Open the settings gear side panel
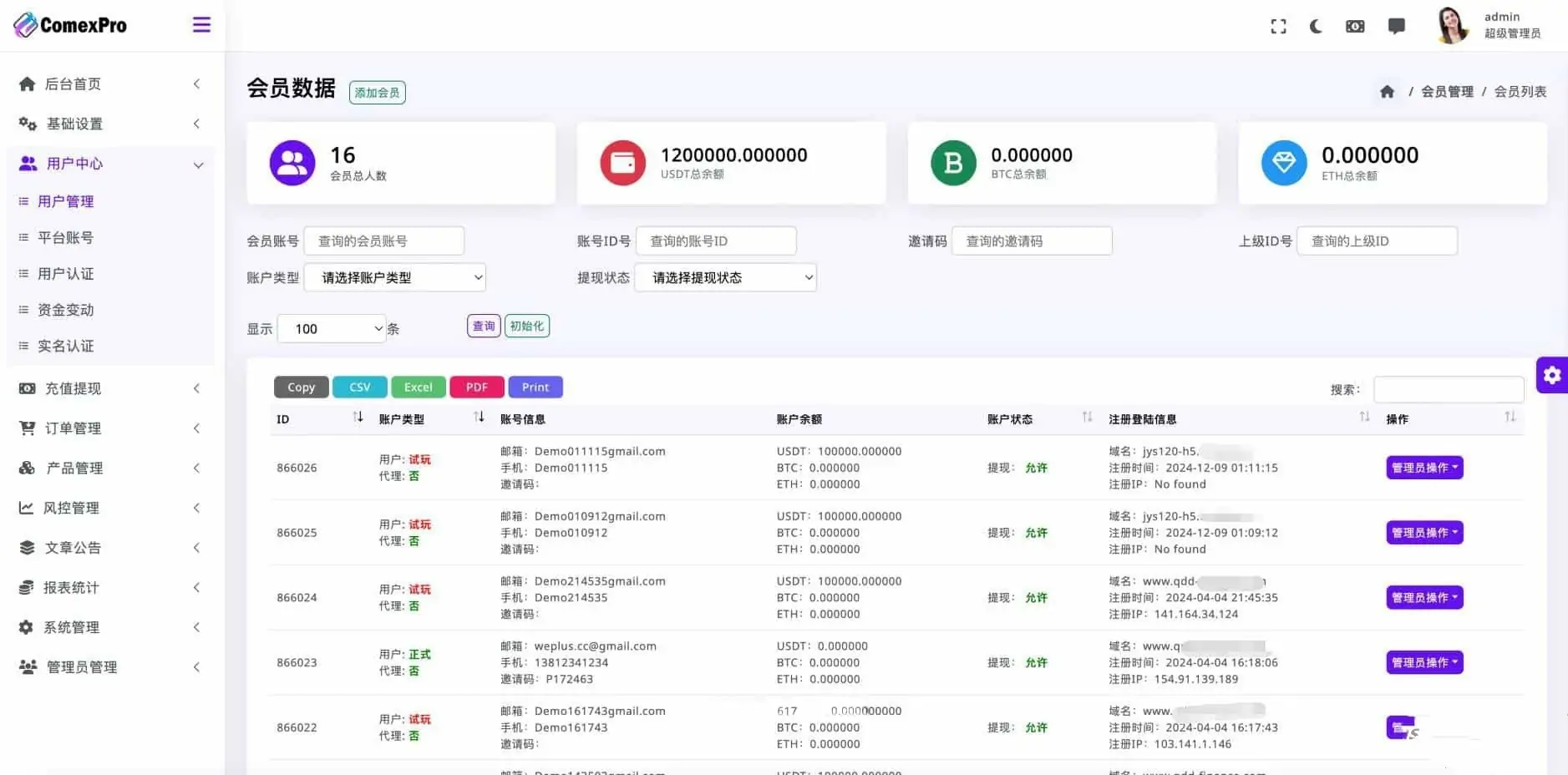The height and width of the screenshot is (775, 1568). [x=1552, y=375]
